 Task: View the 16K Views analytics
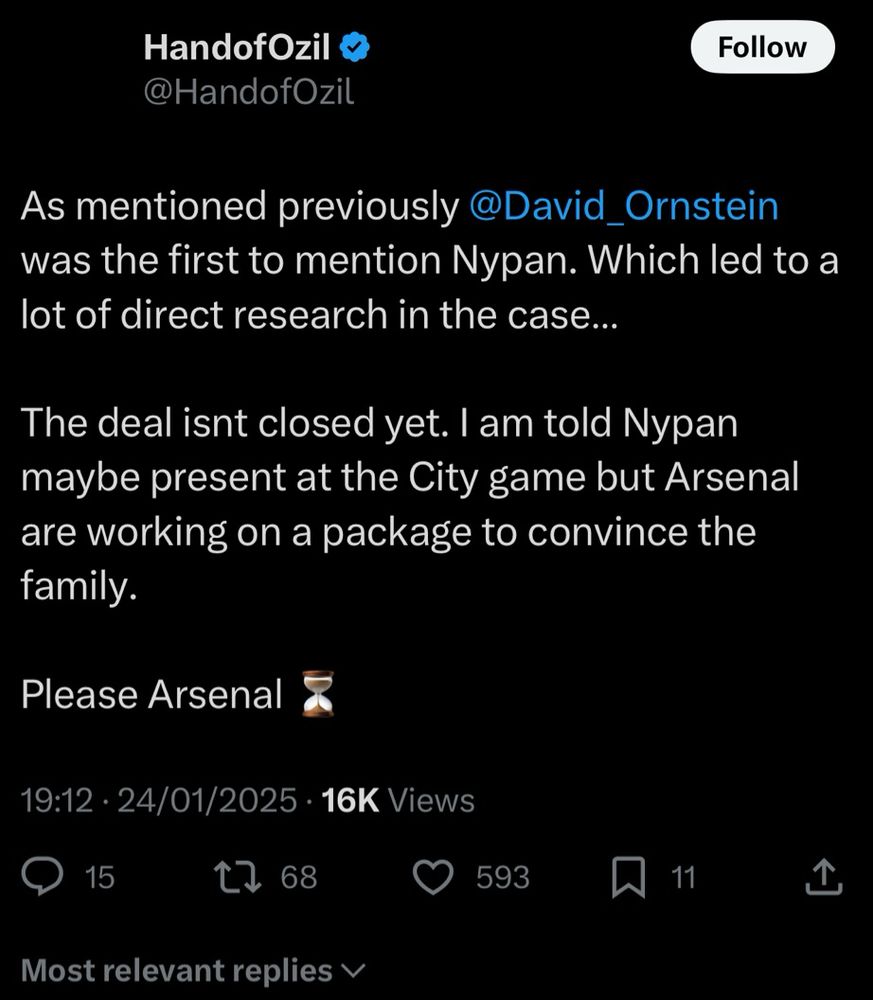[399, 800]
